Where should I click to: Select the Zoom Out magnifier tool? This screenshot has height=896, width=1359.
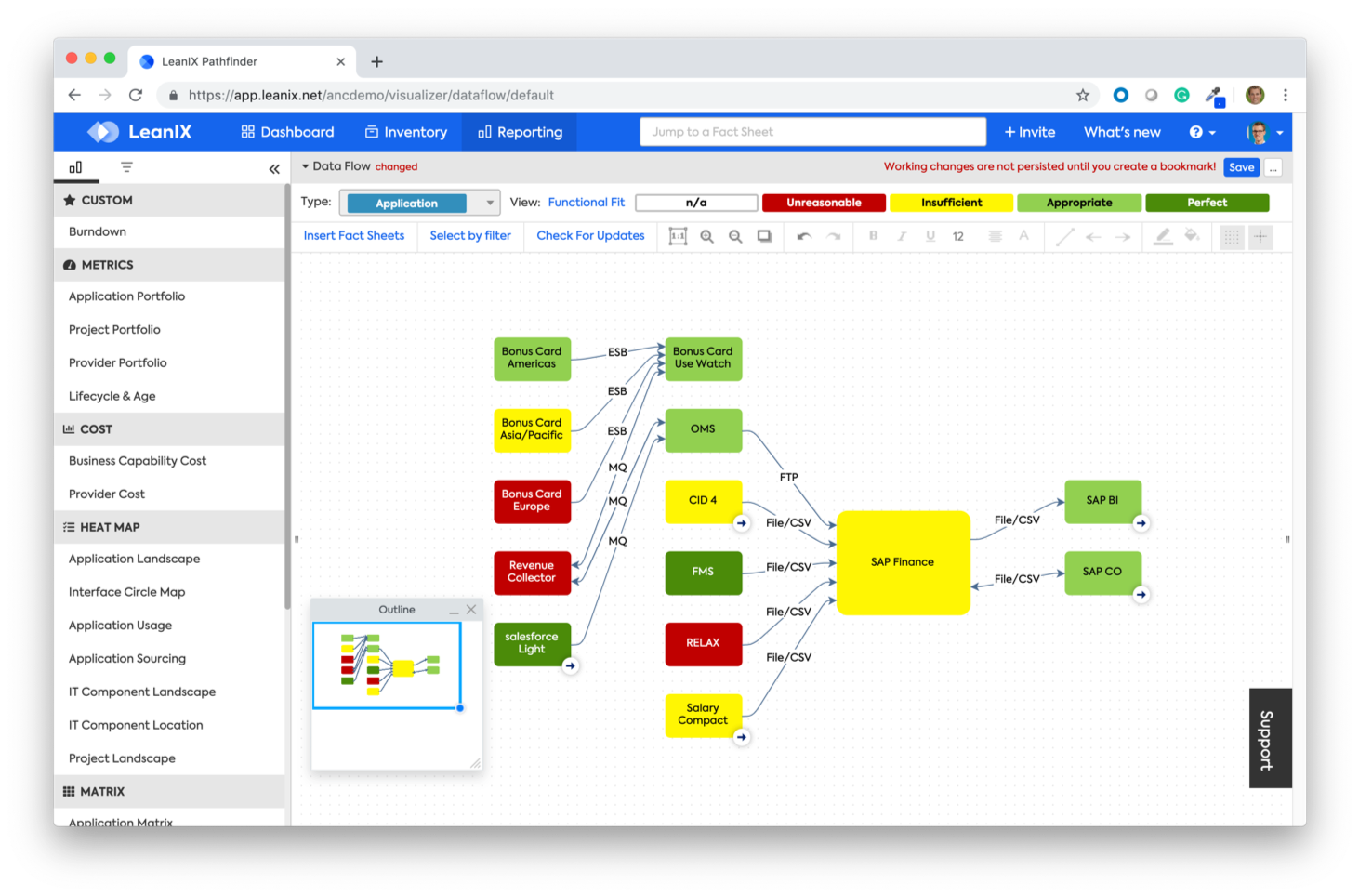click(x=735, y=236)
